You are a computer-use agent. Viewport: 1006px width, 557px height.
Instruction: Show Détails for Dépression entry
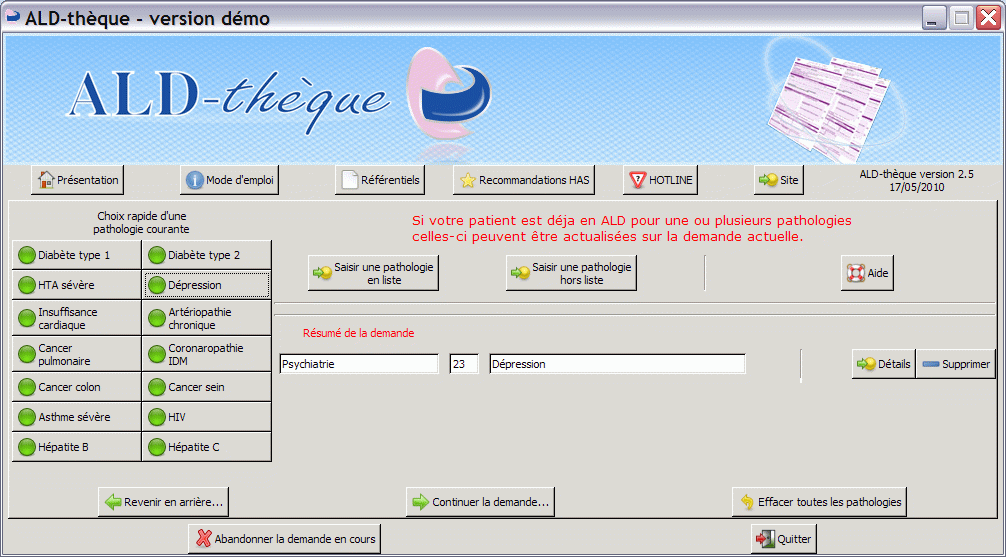tap(883, 364)
